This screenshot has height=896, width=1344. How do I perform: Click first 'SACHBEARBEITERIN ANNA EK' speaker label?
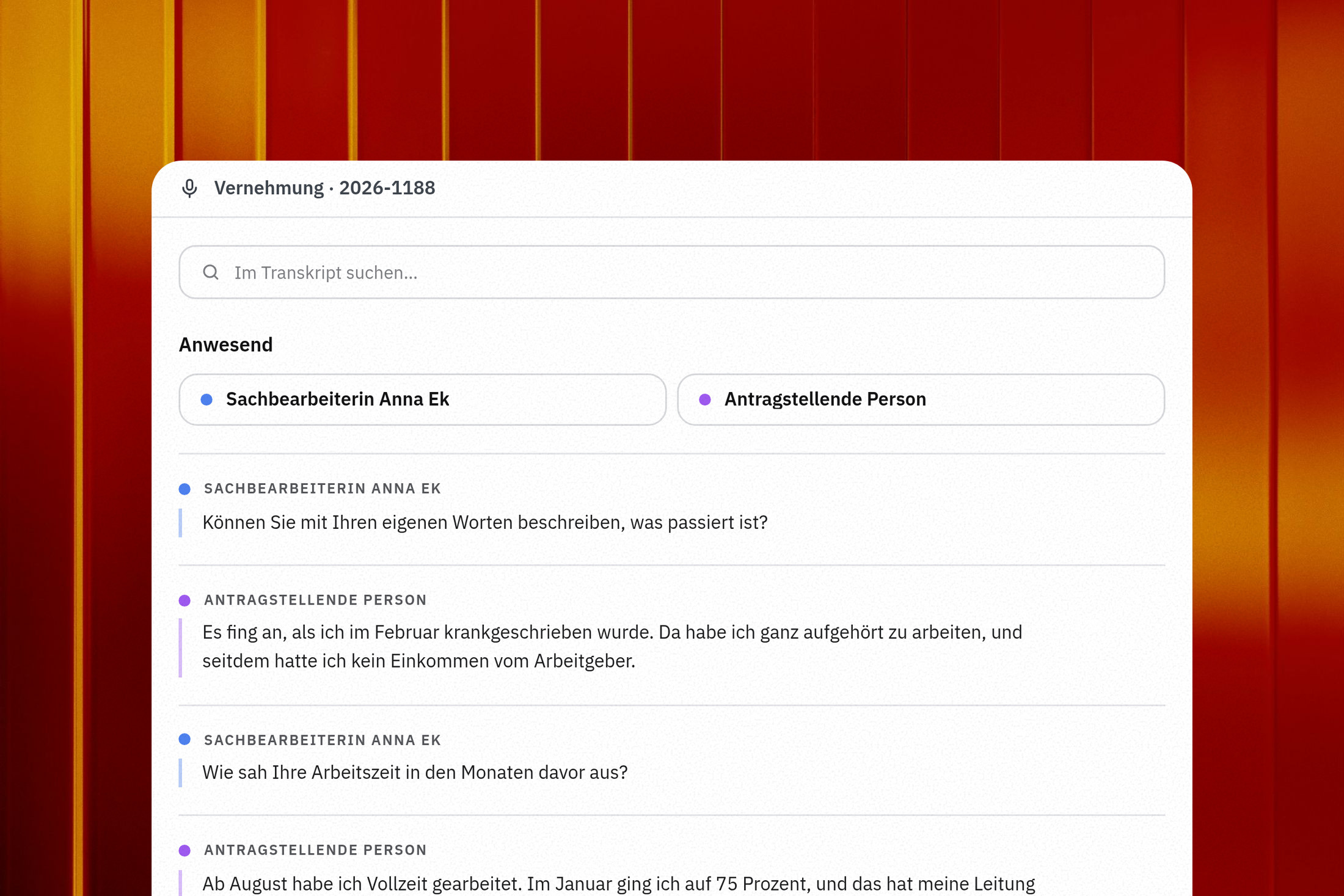322,489
